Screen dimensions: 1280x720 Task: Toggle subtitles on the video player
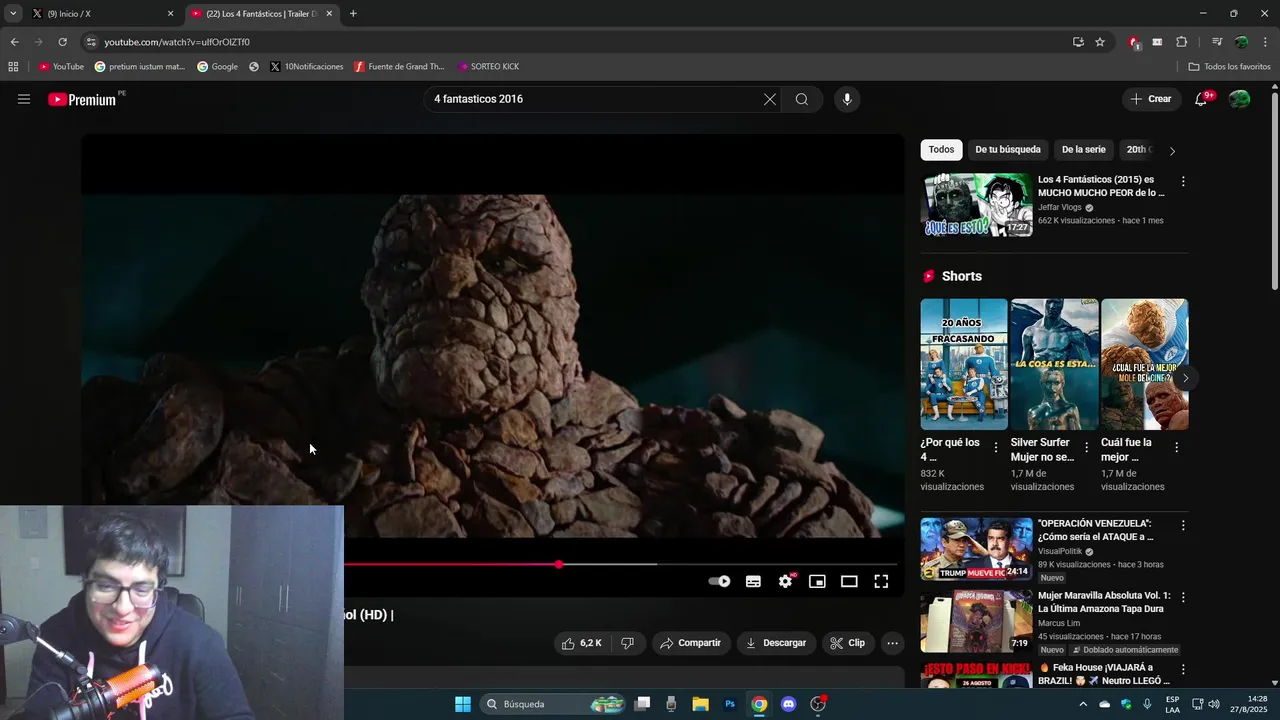tap(753, 581)
